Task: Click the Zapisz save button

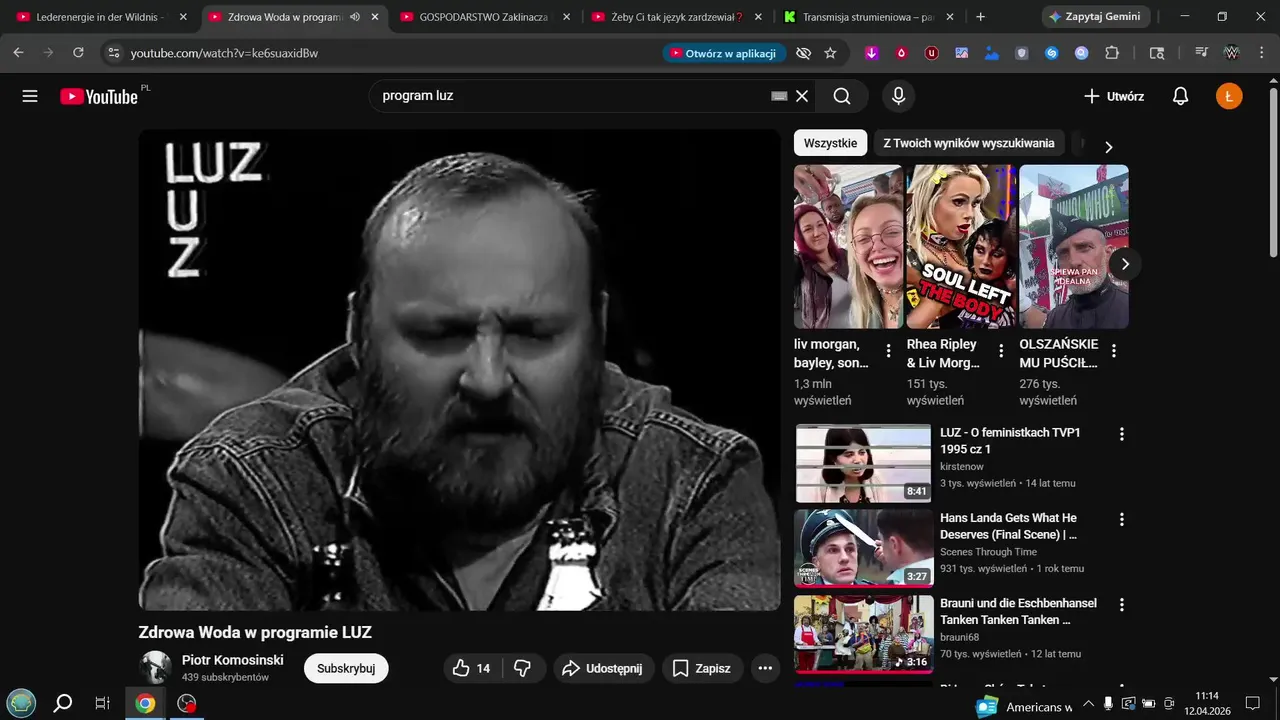Action: [702, 668]
